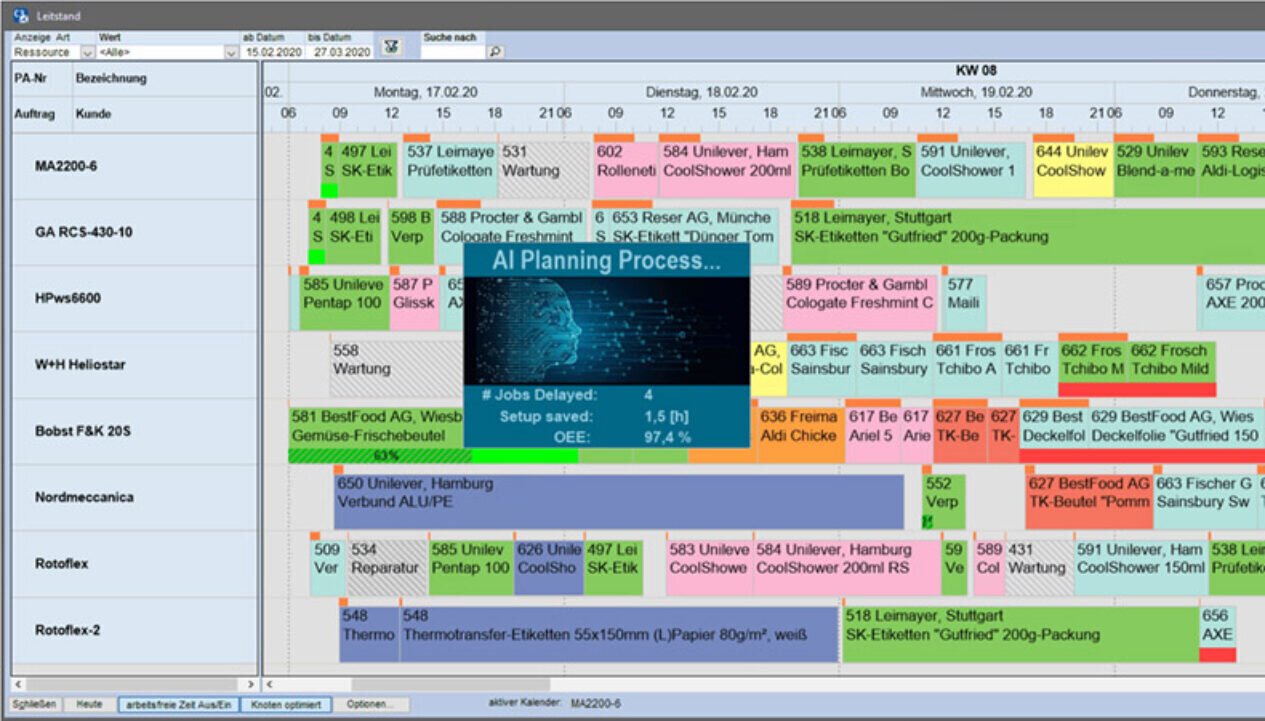1265x721 pixels.
Task: Toggle the 'Knoten optimiert' button
Action: point(286,705)
